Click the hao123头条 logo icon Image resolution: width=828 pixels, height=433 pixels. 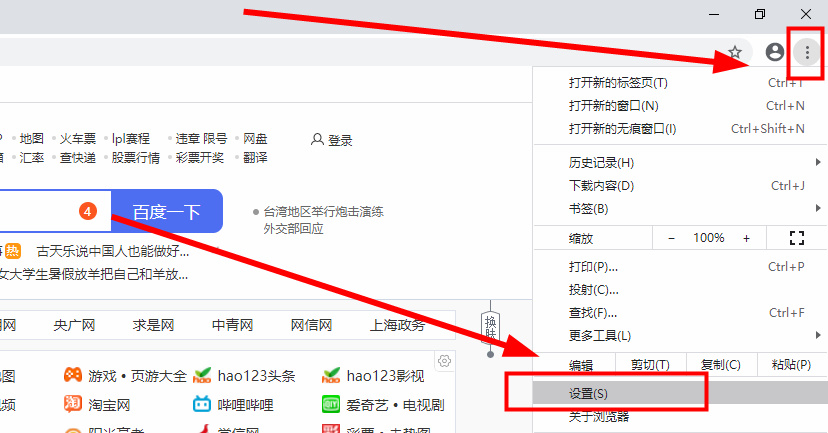click(x=202, y=375)
